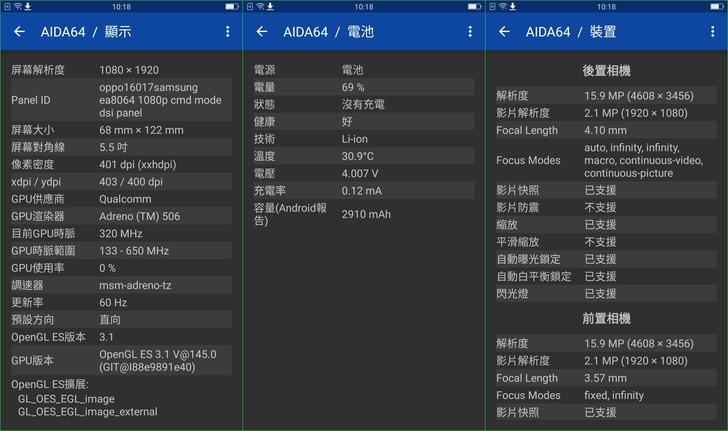Viewport: 728px width, 431px height.
Task: Select front Focus Modes fixed, infinity
Action: click(x=614, y=395)
